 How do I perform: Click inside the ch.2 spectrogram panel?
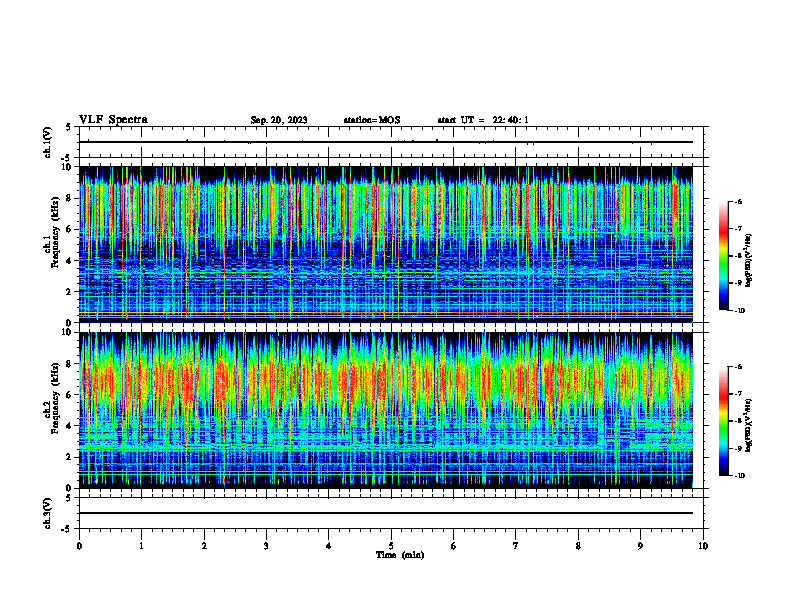click(386, 410)
